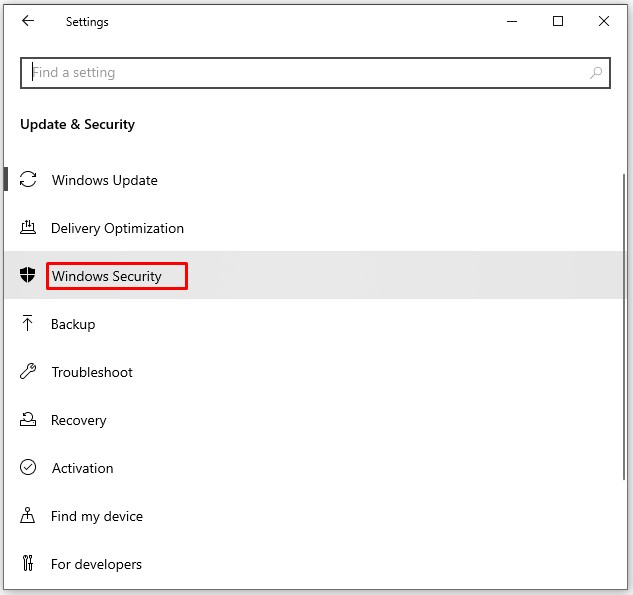Click the Activation checkmark circle icon
The image size is (633, 595).
[x=29, y=468]
